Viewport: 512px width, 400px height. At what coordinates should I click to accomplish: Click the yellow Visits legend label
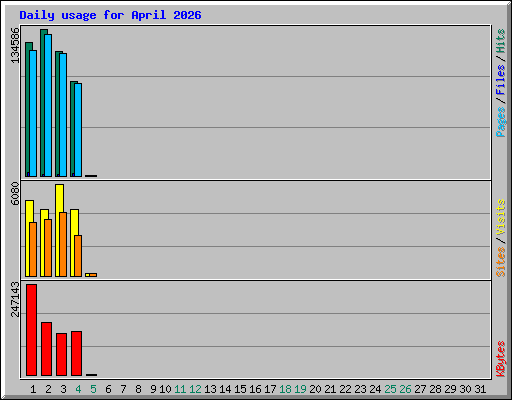point(501,217)
